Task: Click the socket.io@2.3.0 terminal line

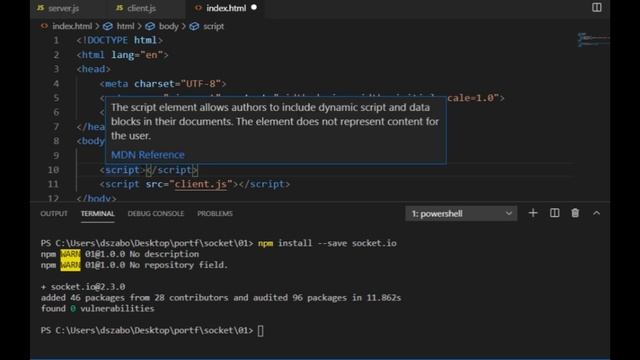Action: point(83,287)
